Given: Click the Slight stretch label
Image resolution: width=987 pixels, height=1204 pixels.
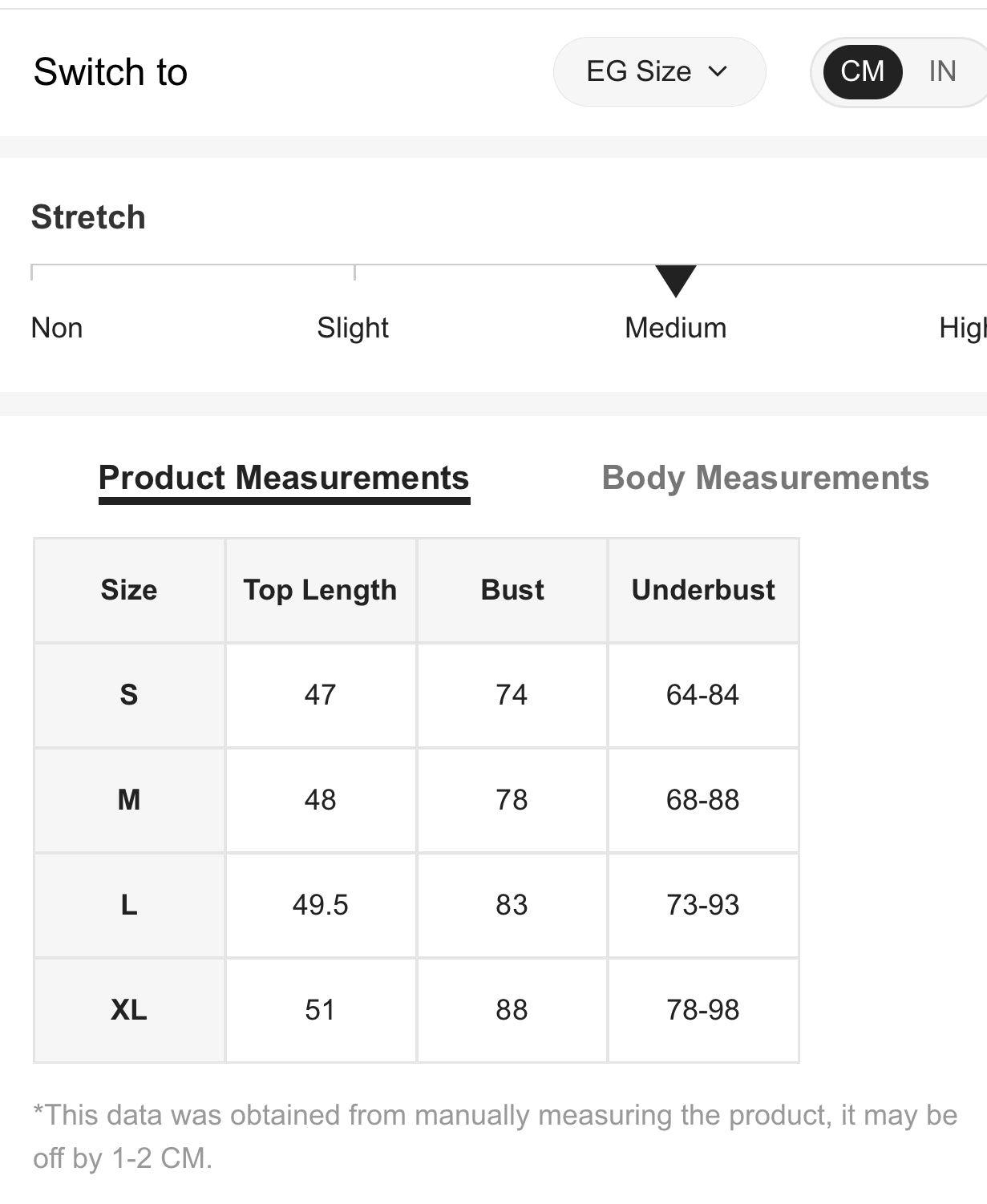Looking at the screenshot, I should (353, 328).
